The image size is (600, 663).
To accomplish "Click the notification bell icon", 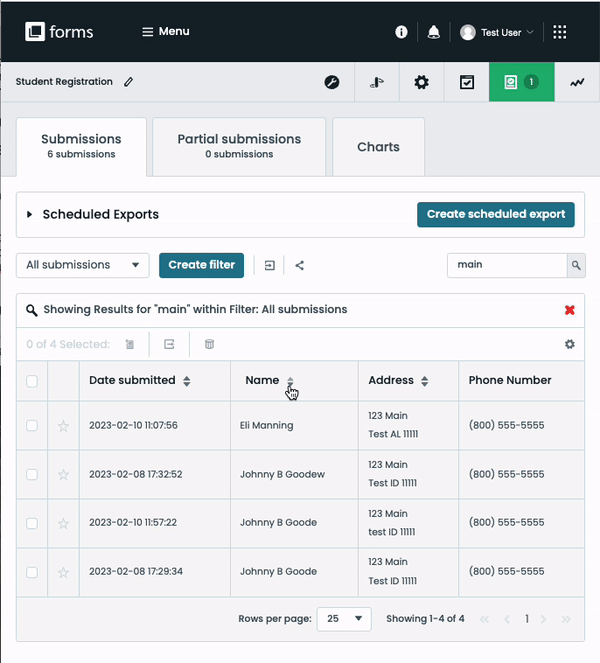I will tap(433, 32).
